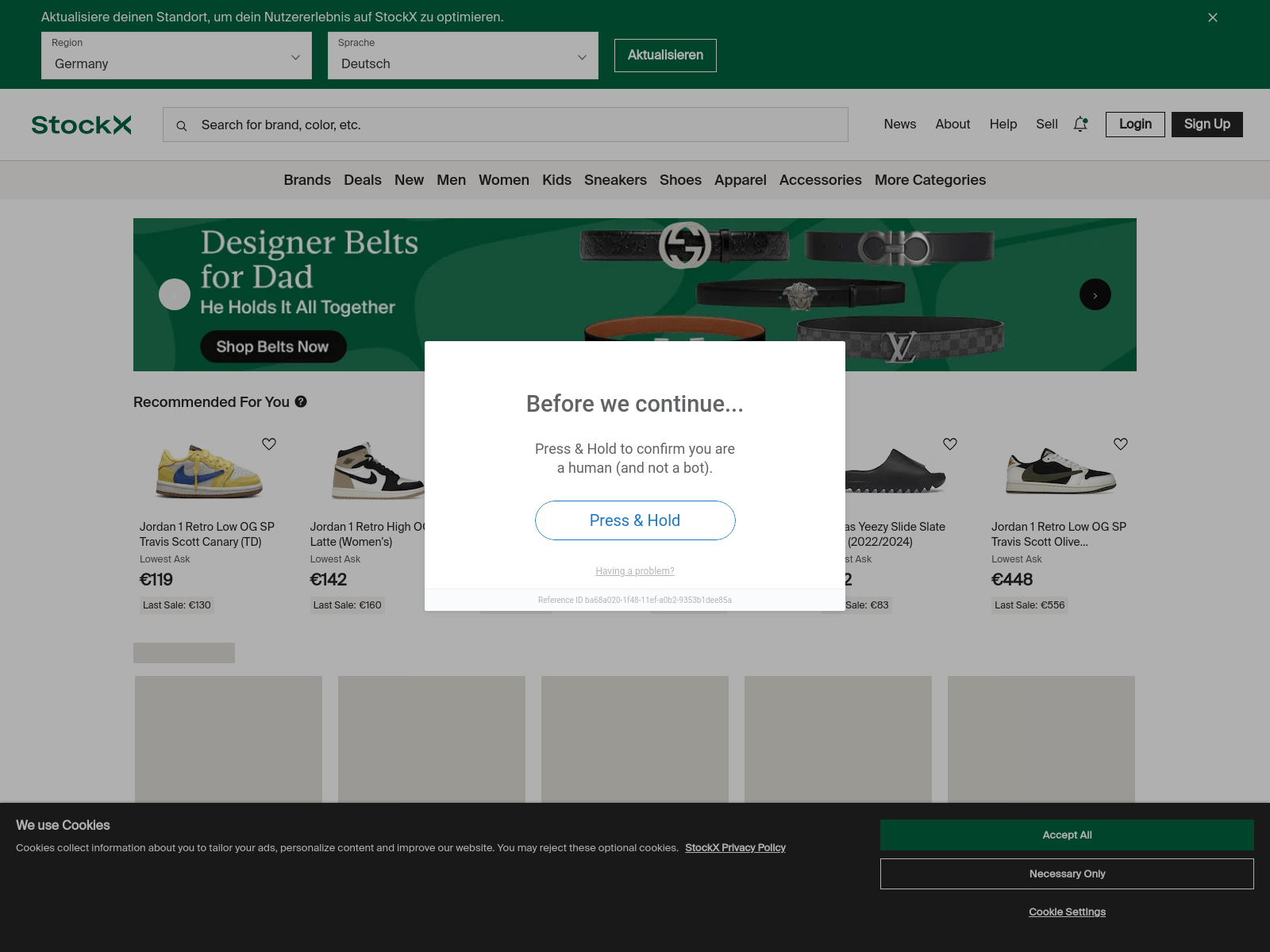Screen dimensions: 1270x952
Task: Open the New menu
Action: click(409, 180)
